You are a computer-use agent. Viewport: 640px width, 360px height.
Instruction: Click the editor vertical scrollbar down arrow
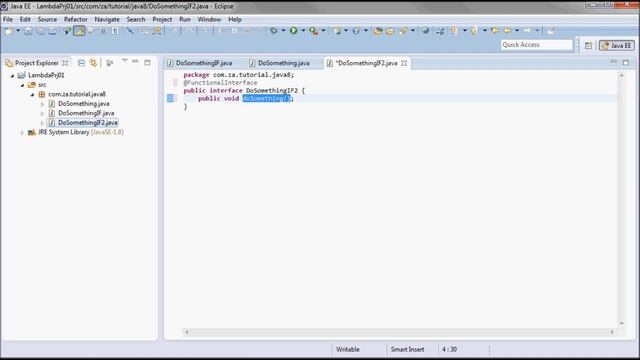[x=621, y=324]
